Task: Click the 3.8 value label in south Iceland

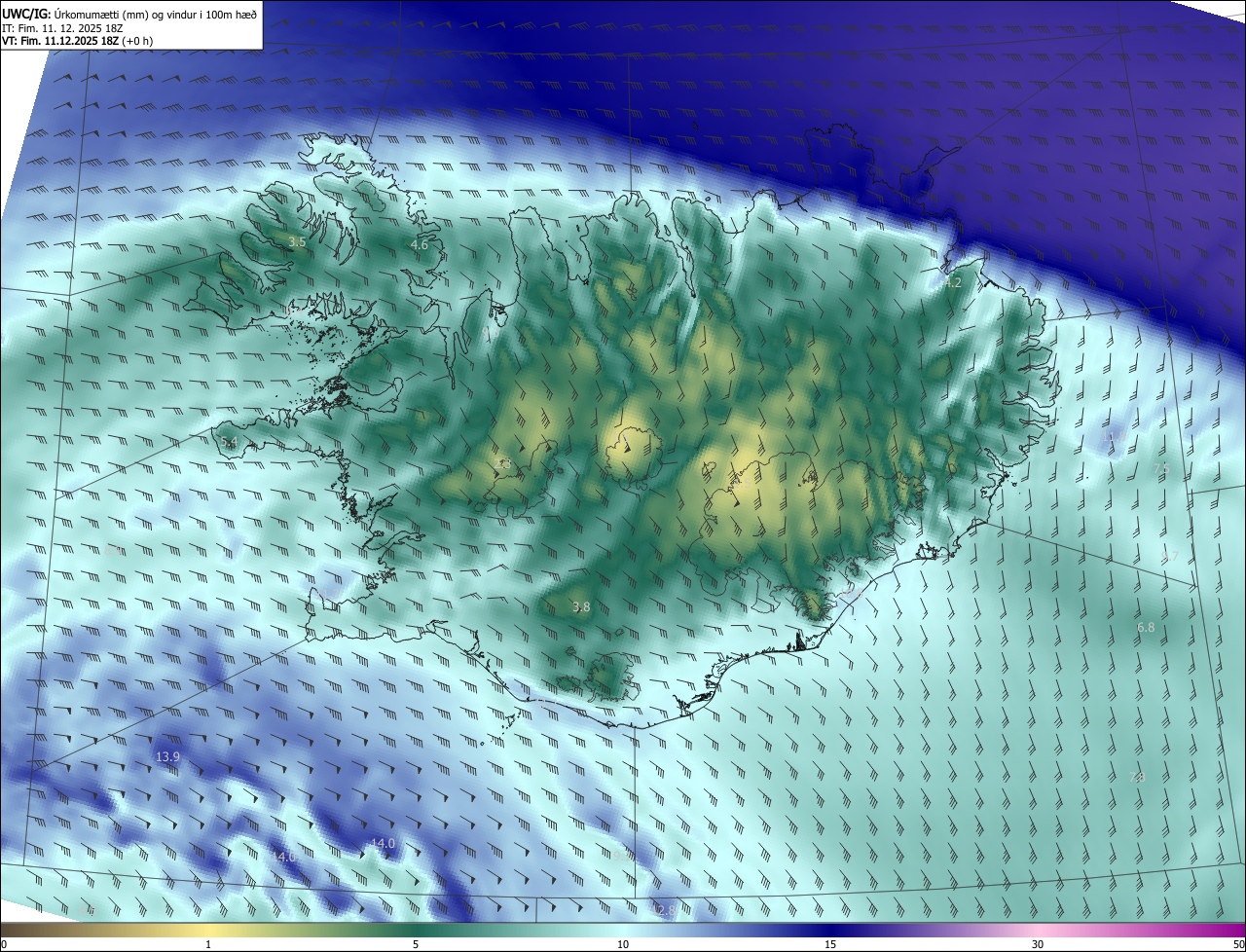Action: coord(581,607)
